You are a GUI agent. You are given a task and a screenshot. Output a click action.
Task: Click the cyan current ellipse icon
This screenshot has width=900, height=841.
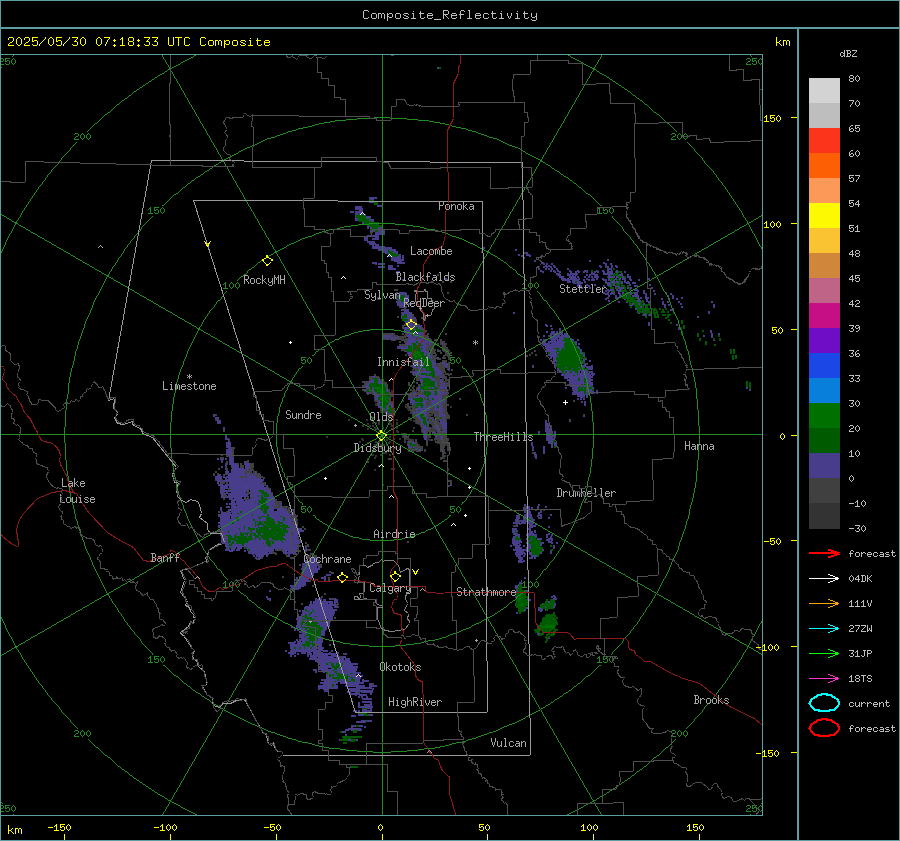(824, 703)
